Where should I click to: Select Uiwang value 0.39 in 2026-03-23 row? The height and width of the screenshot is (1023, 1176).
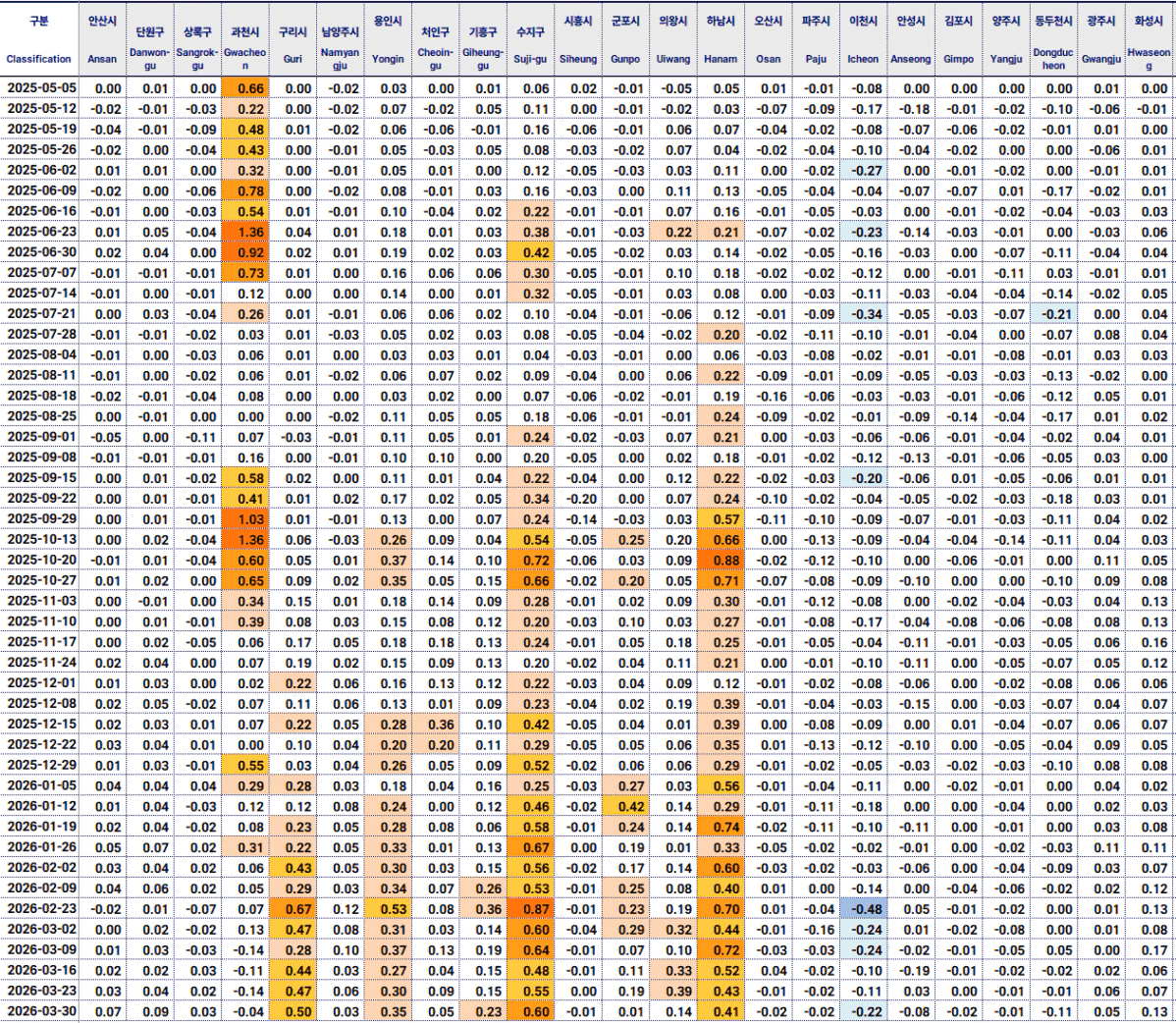point(673,992)
